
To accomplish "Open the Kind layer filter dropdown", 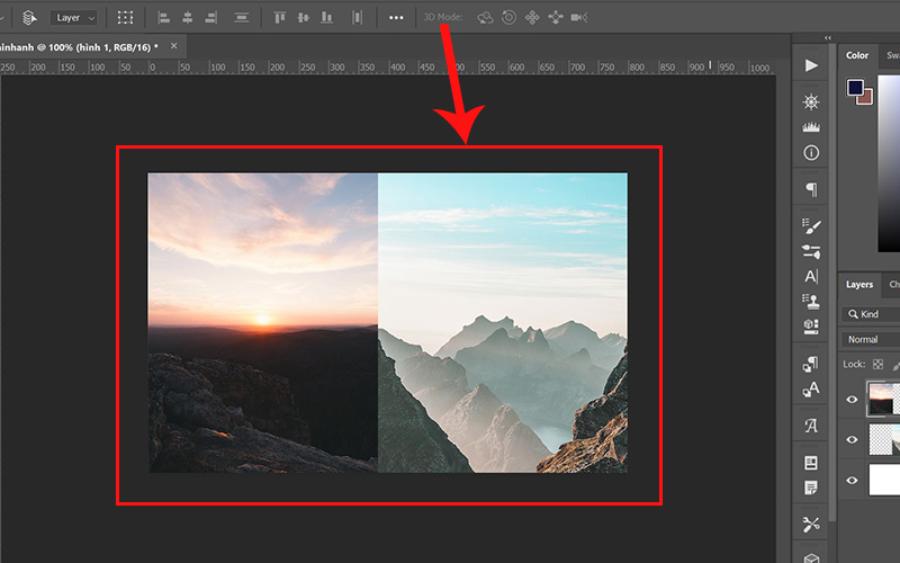I will point(870,314).
